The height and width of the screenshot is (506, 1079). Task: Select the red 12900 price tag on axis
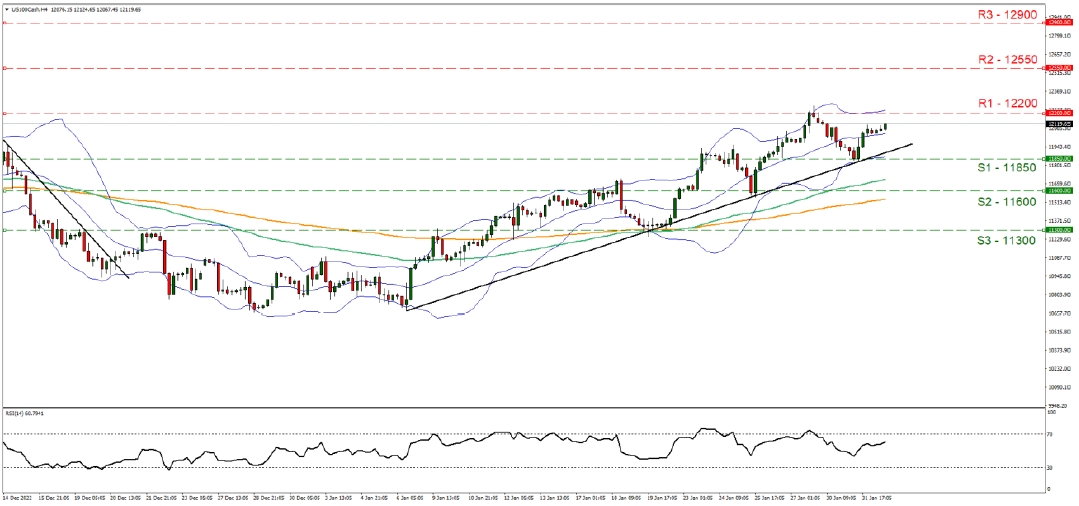click(x=1059, y=22)
